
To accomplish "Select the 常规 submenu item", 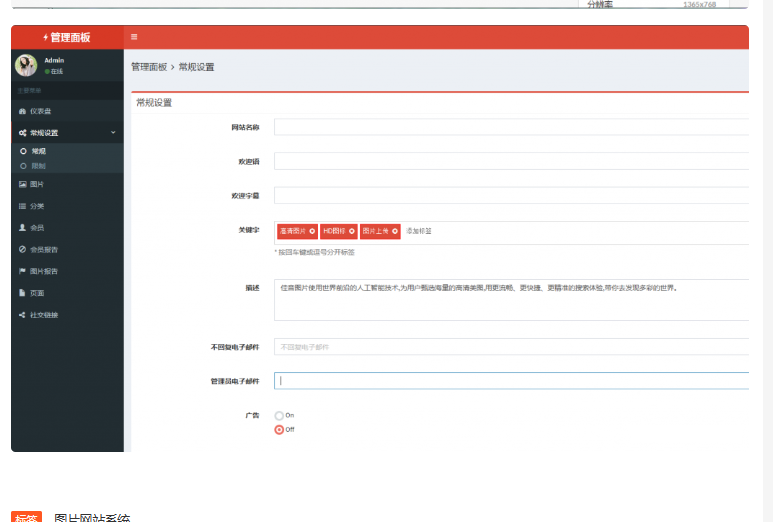I will click(38, 151).
